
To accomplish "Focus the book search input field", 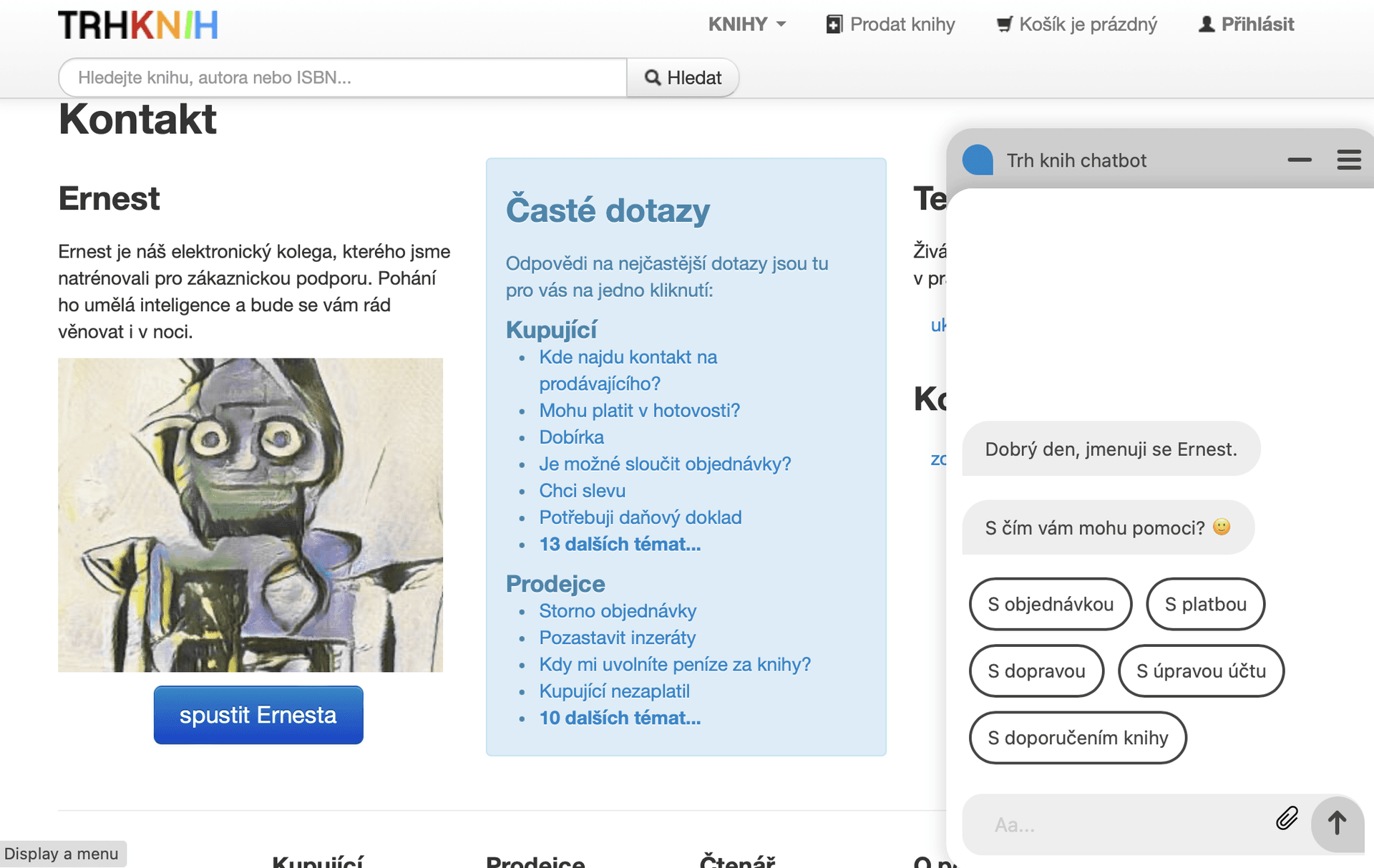I will point(343,77).
